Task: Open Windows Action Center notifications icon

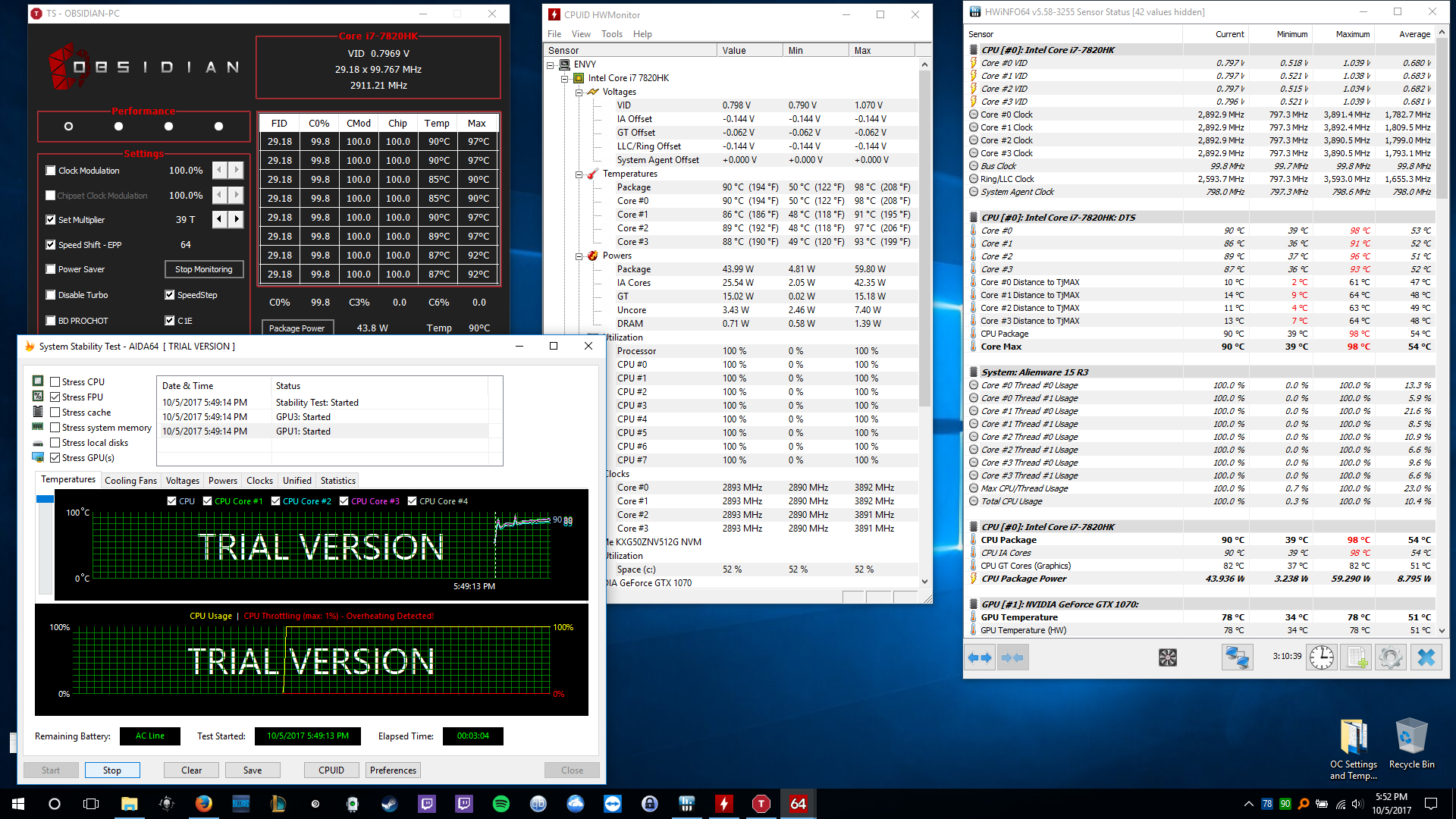Action: point(1431,804)
